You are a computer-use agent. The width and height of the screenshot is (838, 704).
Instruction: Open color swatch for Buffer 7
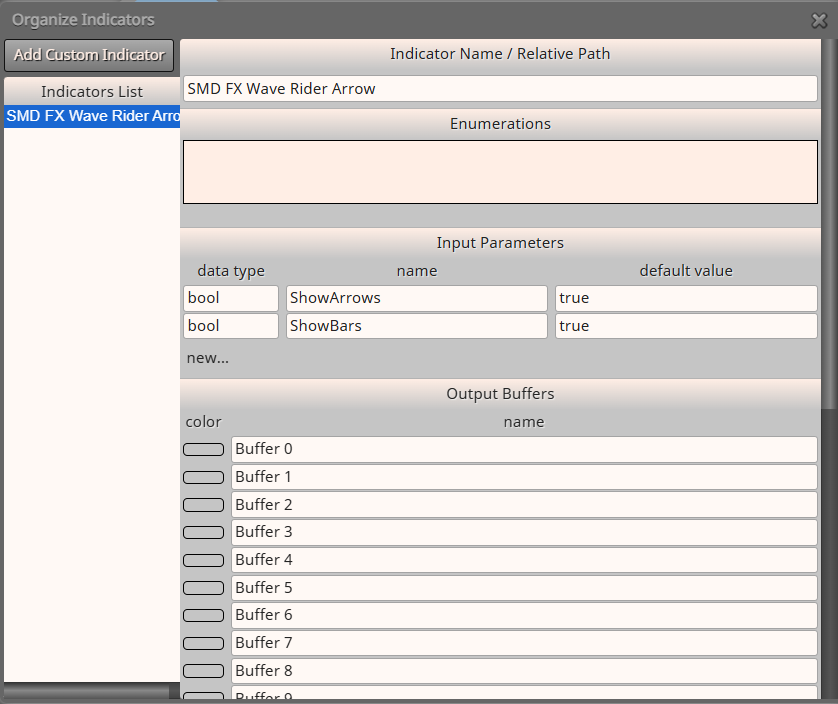click(x=204, y=643)
